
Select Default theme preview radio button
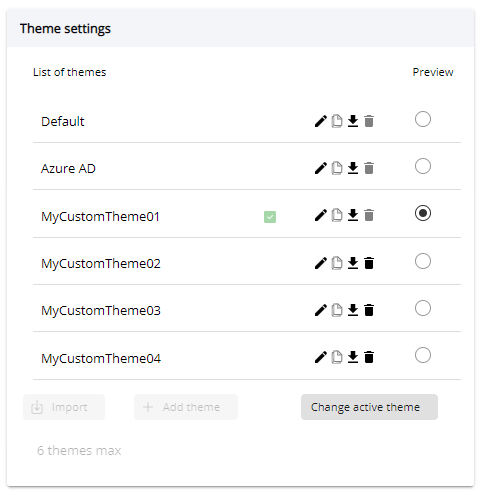tap(423, 119)
